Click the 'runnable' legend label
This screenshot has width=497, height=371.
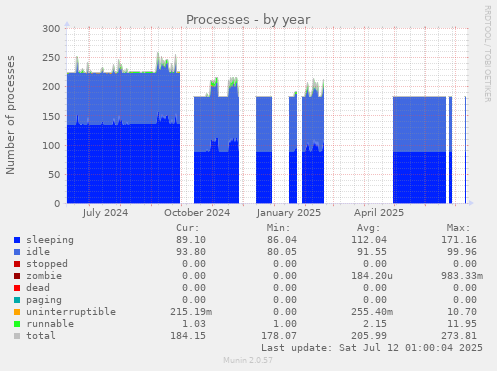click(x=50, y=324)
